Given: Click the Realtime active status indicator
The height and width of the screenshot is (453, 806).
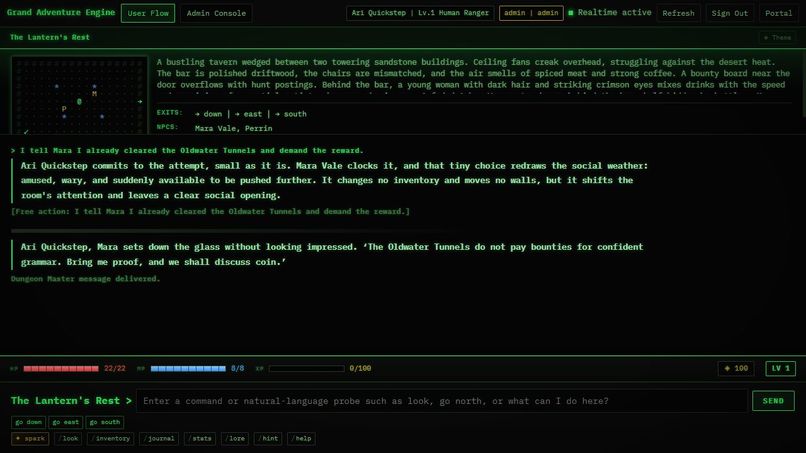Looking at the screenshot, I should click(x=610, y=12).
